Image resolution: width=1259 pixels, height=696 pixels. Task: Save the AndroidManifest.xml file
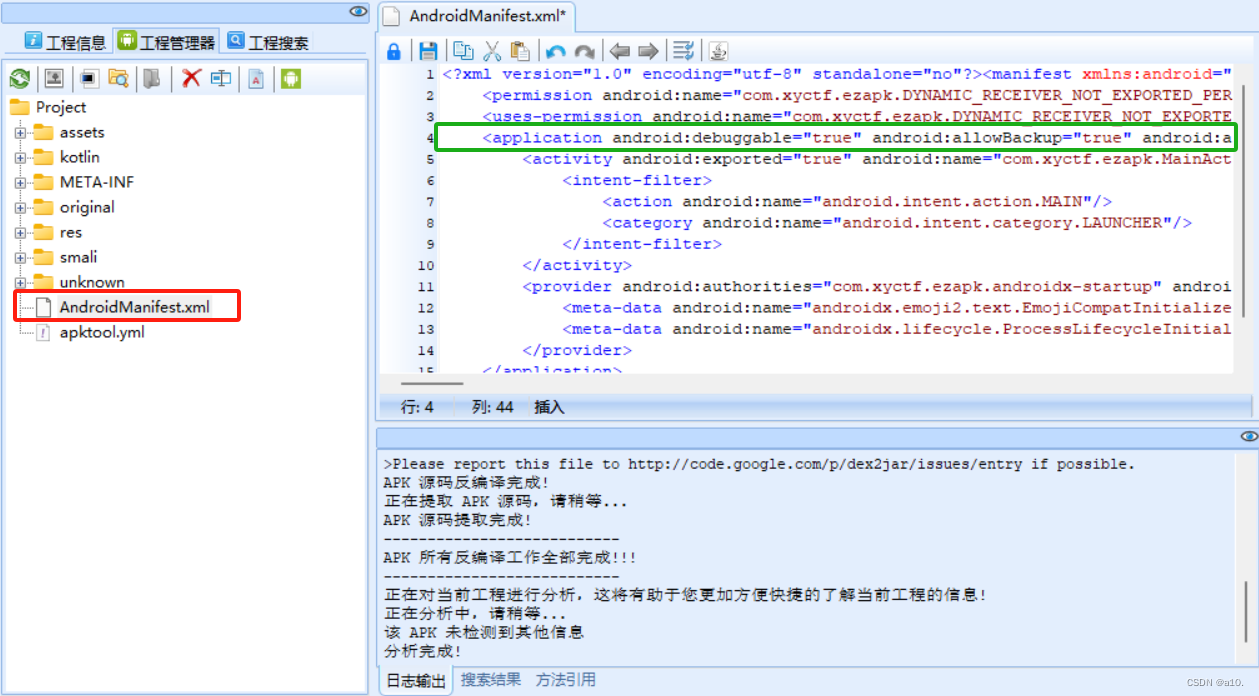pyautogui.click(x=429, y=50)
